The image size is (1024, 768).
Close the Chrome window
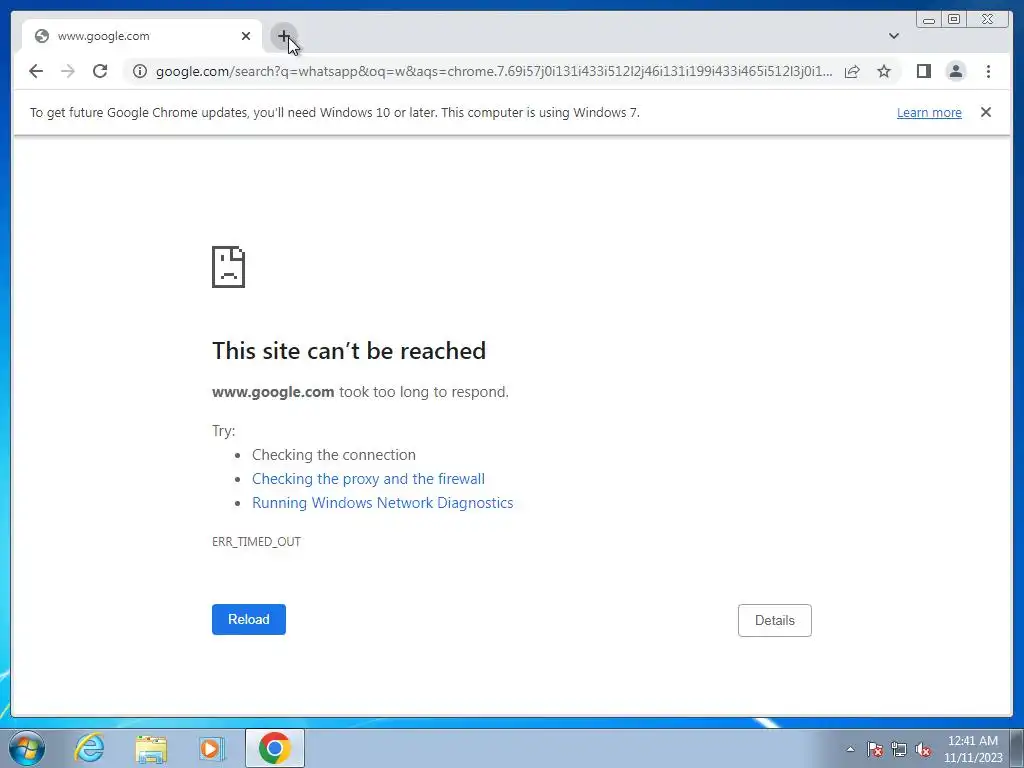[989, 20]
